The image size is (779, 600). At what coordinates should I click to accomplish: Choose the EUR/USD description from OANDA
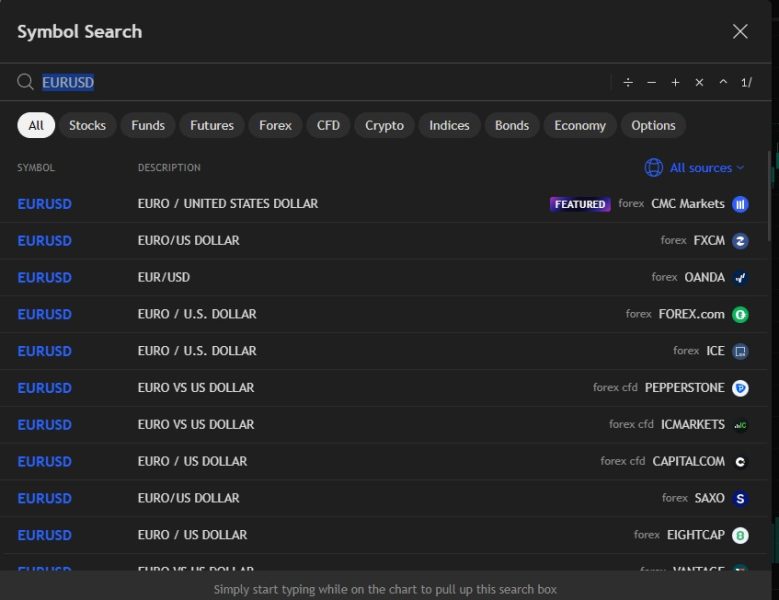click(163, 277)
